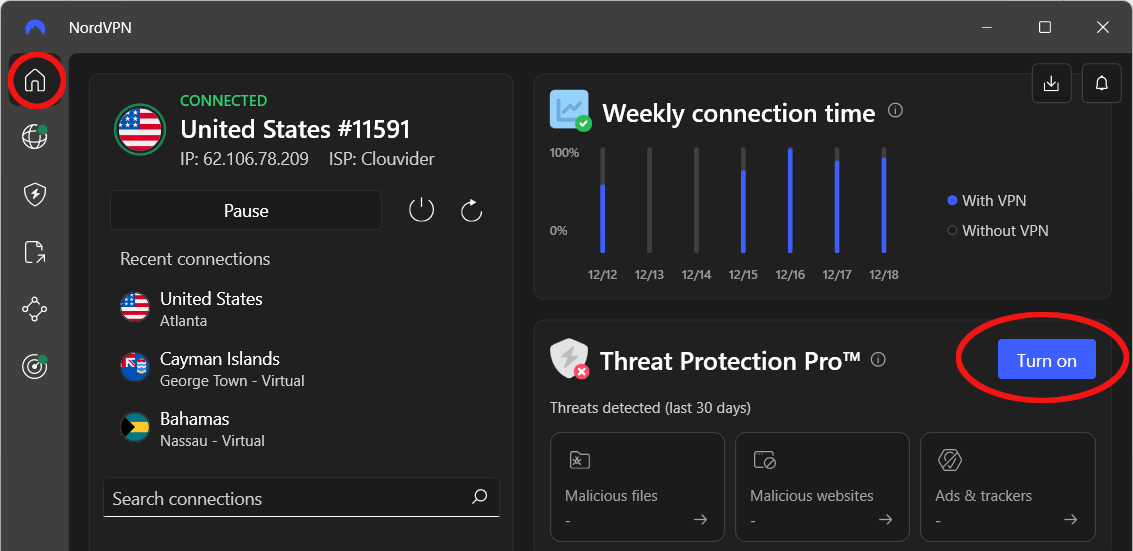This screenshot has height=551, width=1133.
Task: Click the 12/13 date label
Action: tap(649, 274)
